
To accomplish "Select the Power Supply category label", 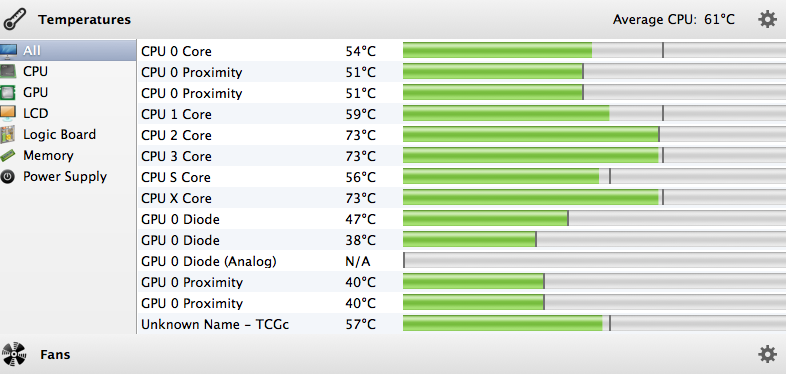I will [x=65, y=177].
